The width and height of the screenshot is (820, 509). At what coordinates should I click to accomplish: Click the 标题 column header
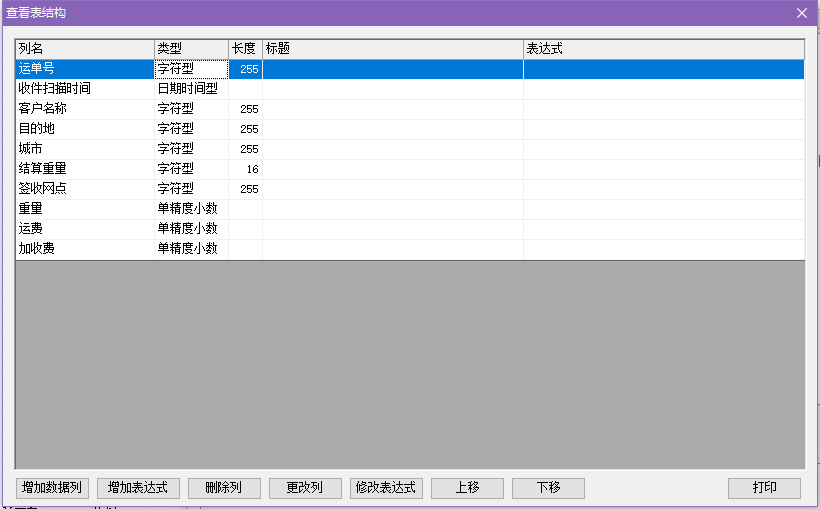click(393, 49)
